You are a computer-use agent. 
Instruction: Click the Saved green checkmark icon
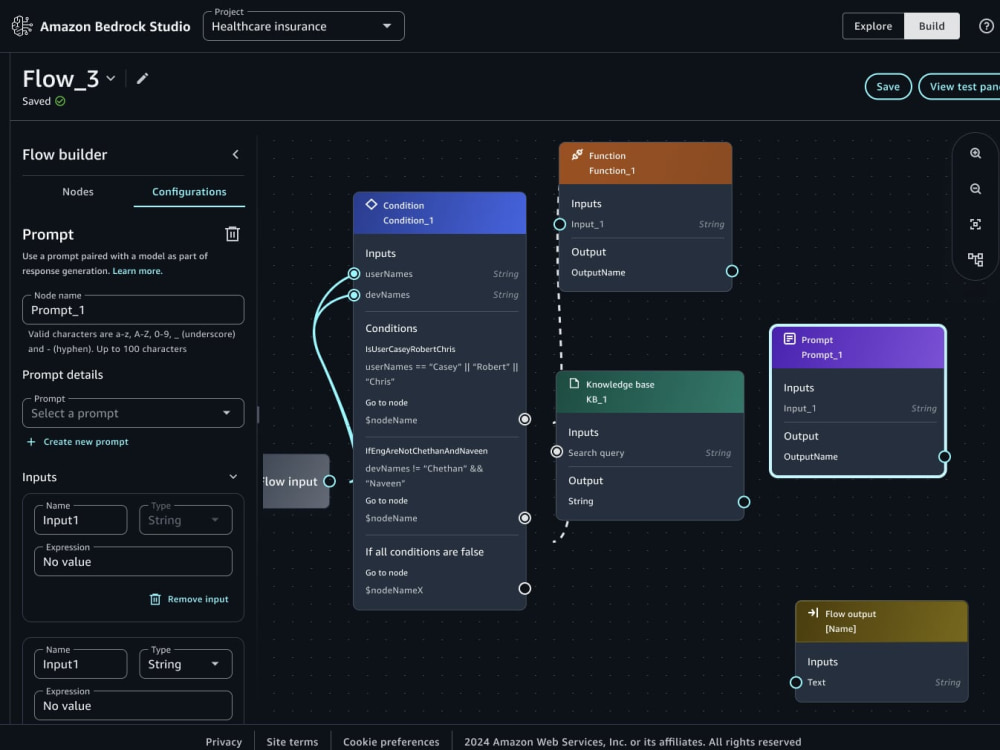point(60,101)
